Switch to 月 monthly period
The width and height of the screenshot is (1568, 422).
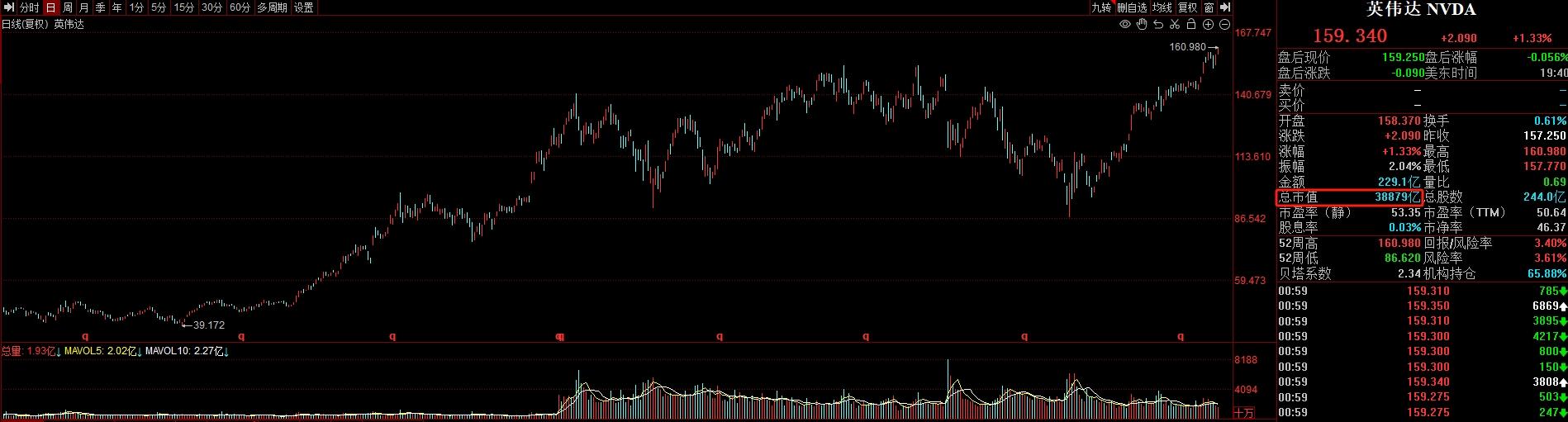pos(83,7)
